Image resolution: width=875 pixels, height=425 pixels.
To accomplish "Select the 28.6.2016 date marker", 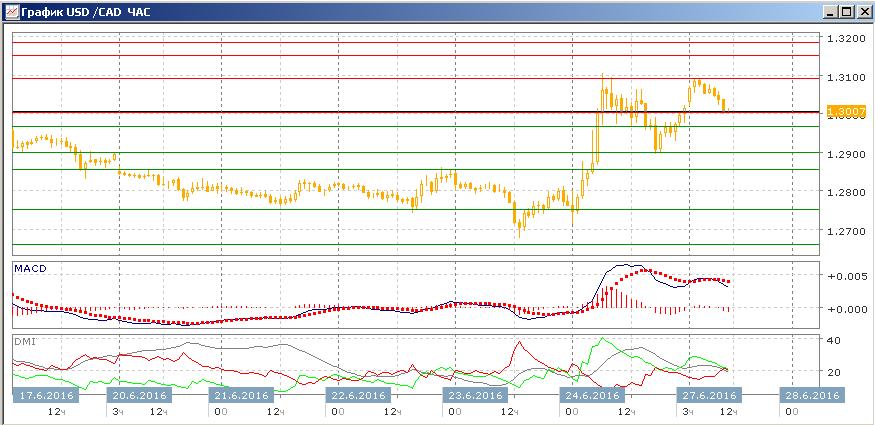I will [x=812, y=395].
